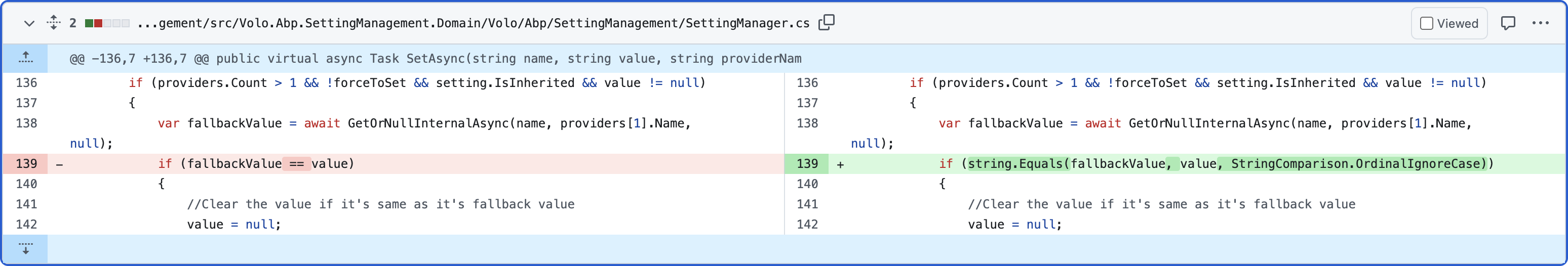Copy the SettingManager.cs file path
This screenshot has width=1568, height=266.
pos(826,23)
